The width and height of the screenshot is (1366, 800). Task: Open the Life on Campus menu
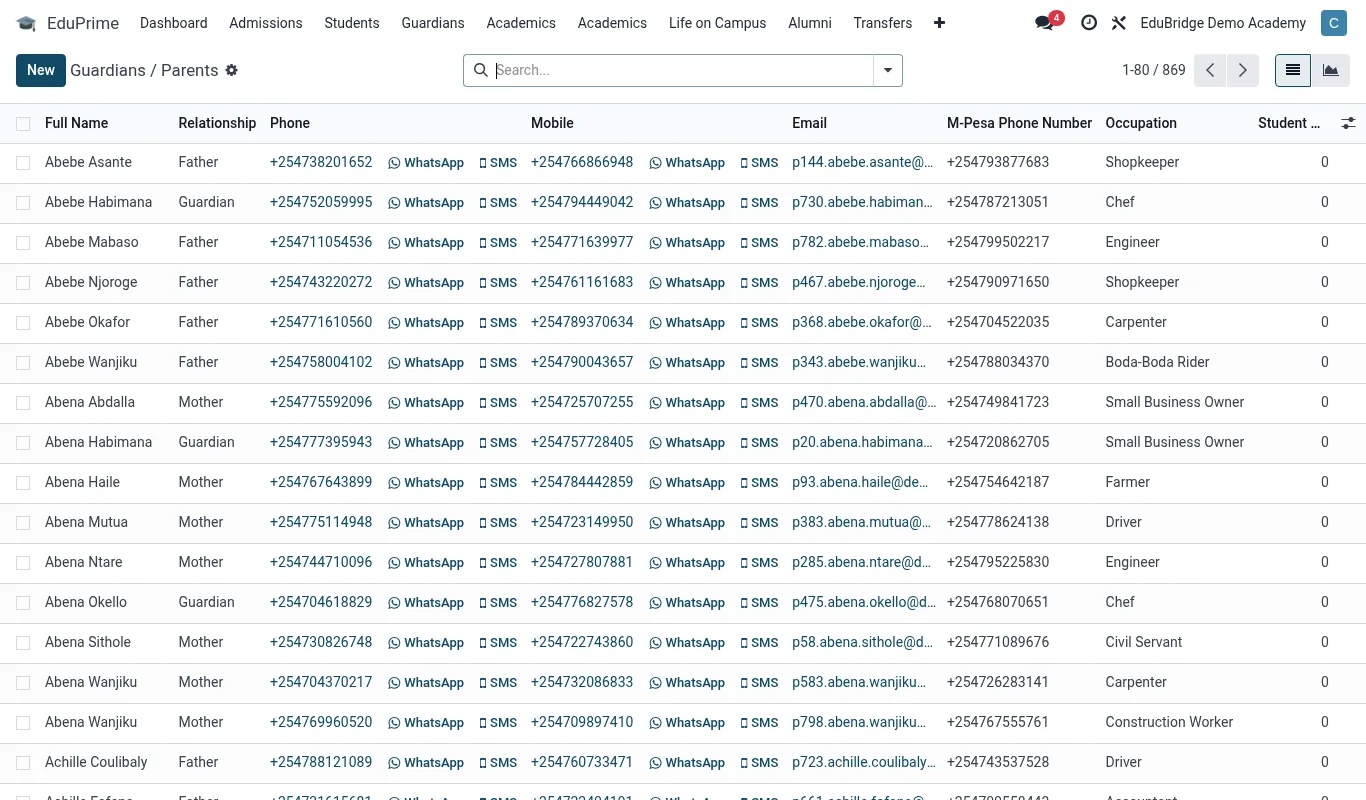(717, 23)
